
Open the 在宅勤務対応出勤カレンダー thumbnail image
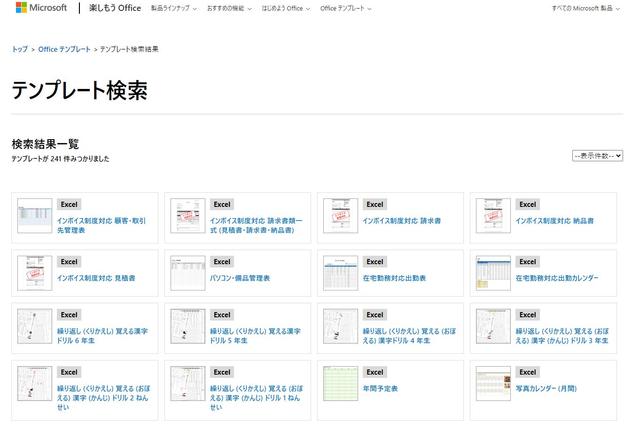(x=492, y=270)
